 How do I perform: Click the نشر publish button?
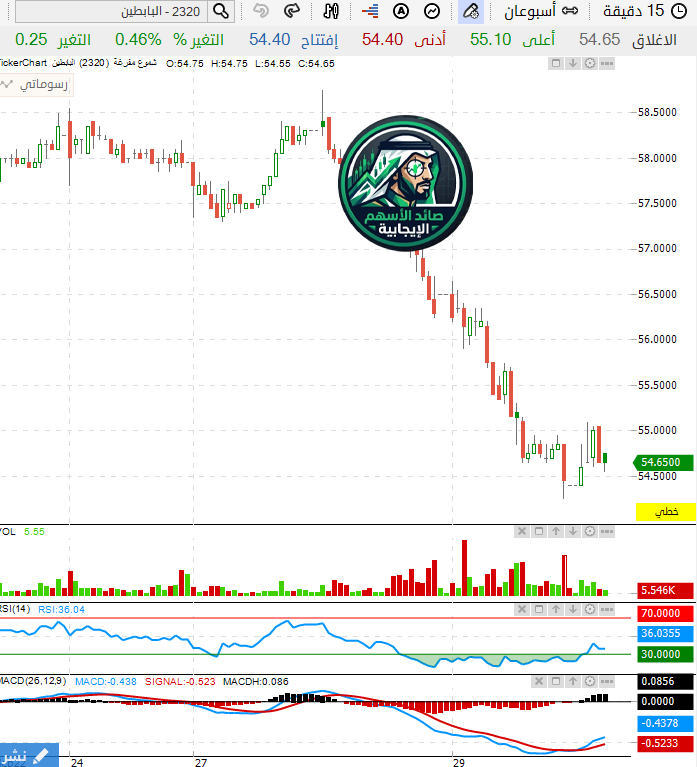tap(28, 755)
